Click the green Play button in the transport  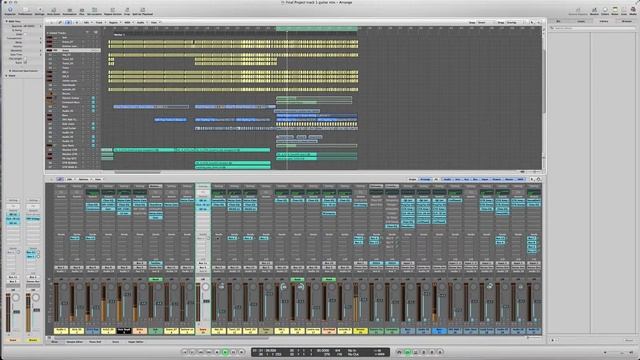(x=225, y=352)
